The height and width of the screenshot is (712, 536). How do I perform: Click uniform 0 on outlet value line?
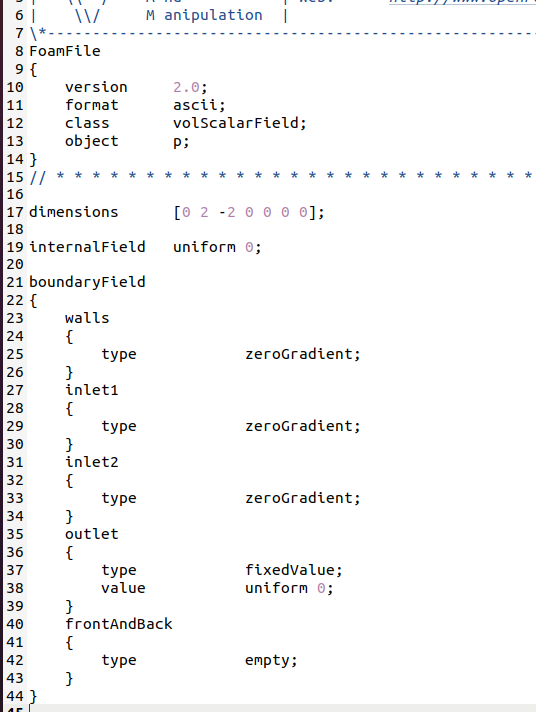pyautogui.click(x=285, y=588)
